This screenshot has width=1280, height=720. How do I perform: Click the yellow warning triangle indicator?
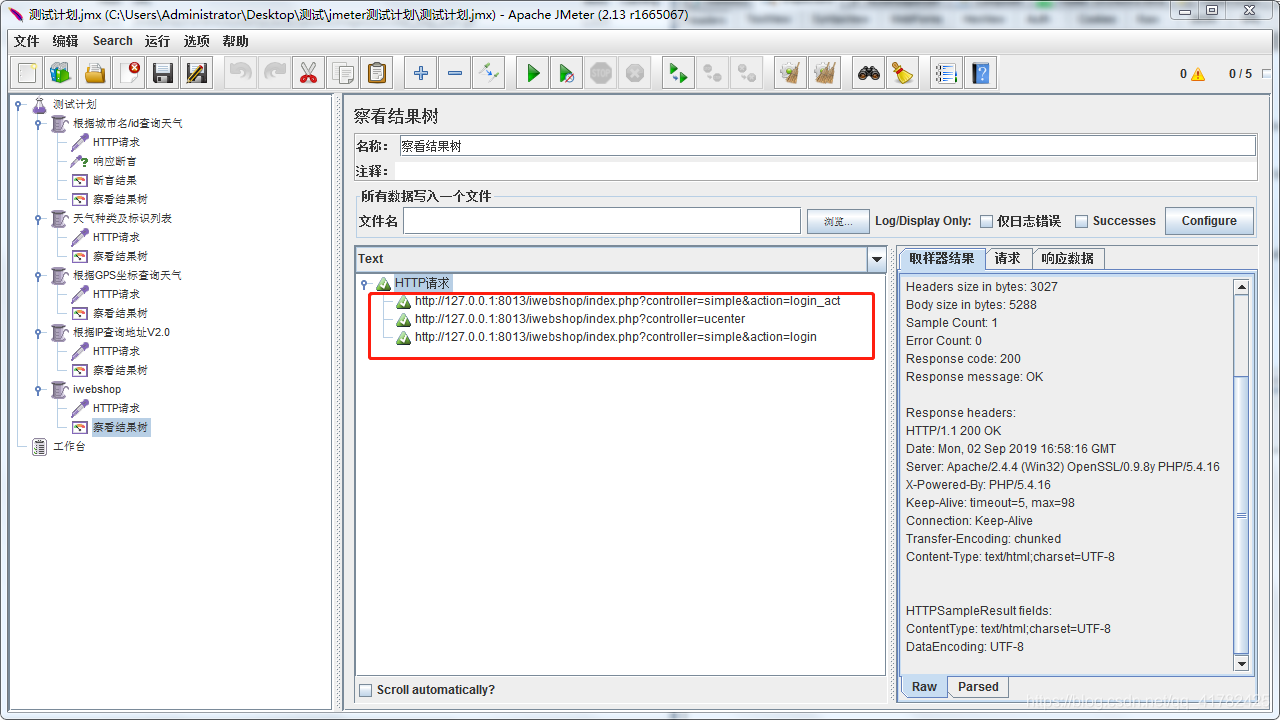coord(1198,74)
